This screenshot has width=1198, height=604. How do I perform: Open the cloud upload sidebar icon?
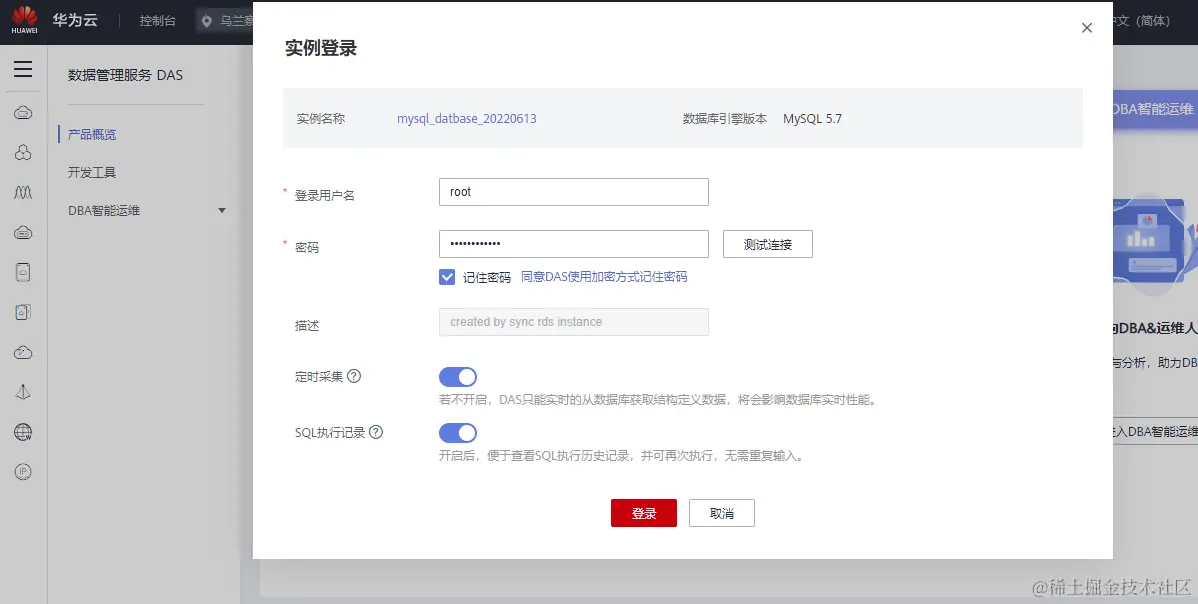(23, 352)
